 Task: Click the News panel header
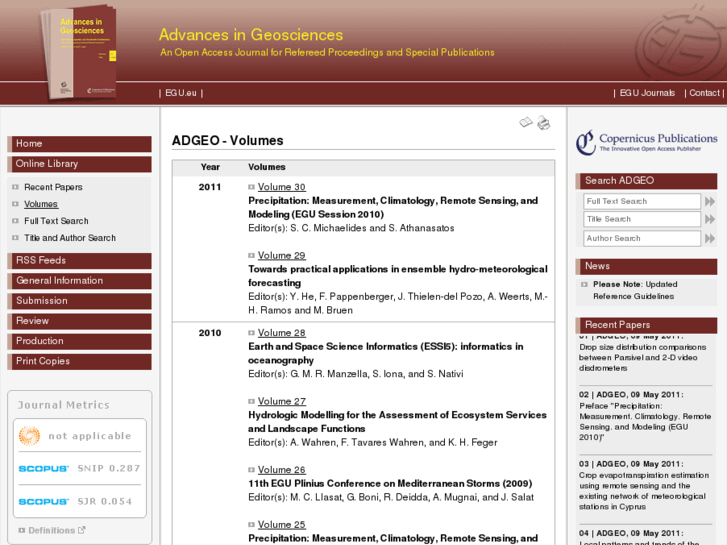(x=646, y=266)
